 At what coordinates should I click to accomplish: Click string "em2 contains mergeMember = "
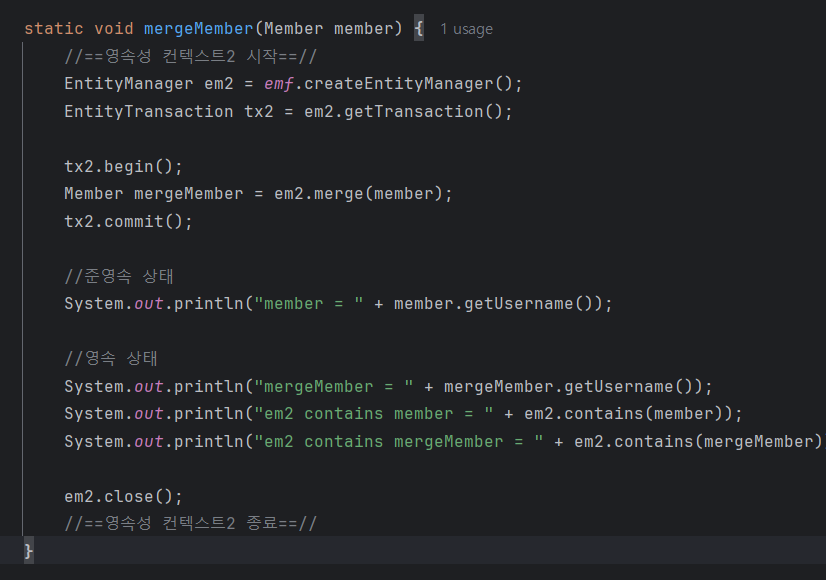pos(398,441)
